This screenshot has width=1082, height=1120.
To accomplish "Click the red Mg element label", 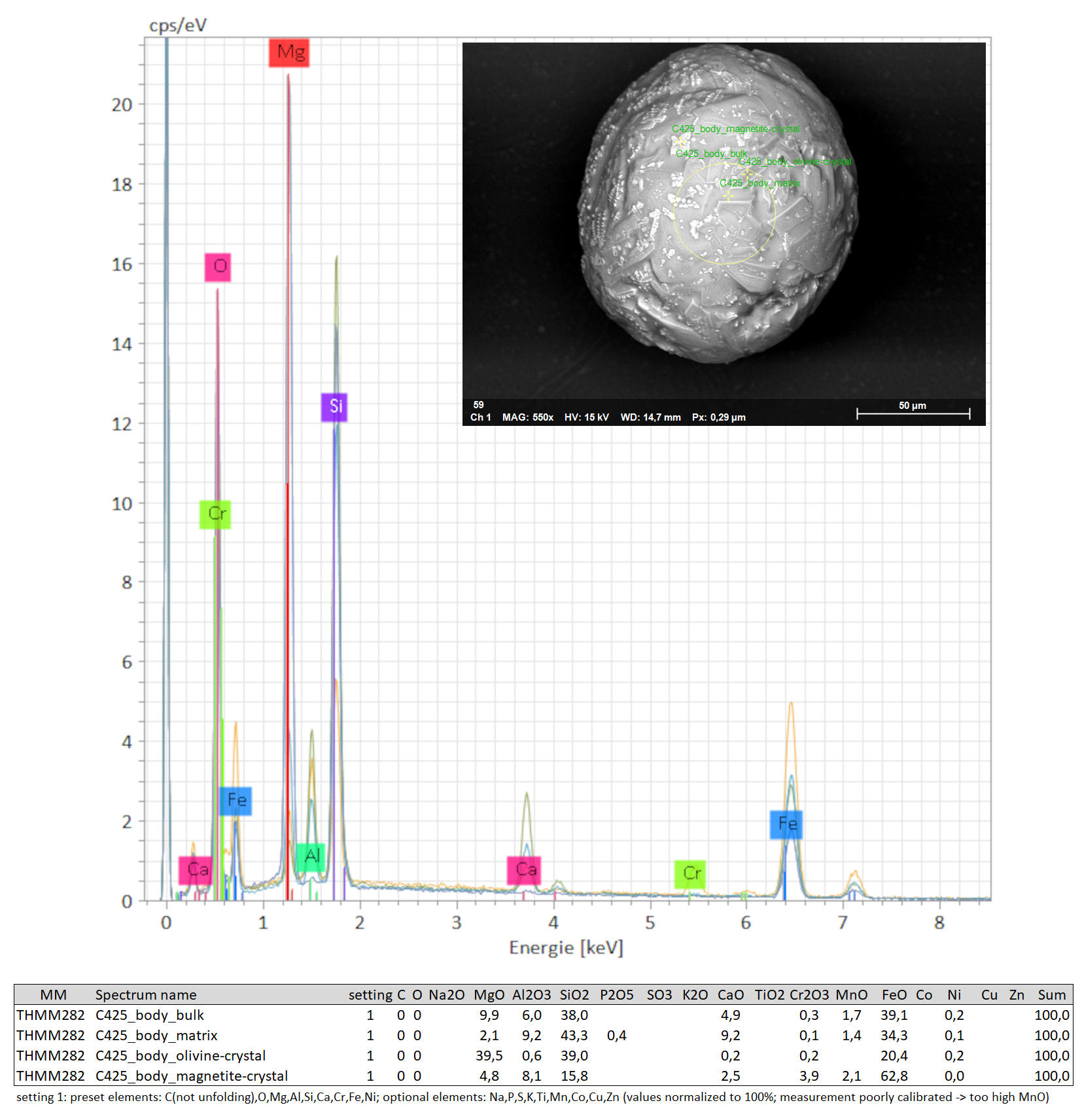I will [288, 52].
